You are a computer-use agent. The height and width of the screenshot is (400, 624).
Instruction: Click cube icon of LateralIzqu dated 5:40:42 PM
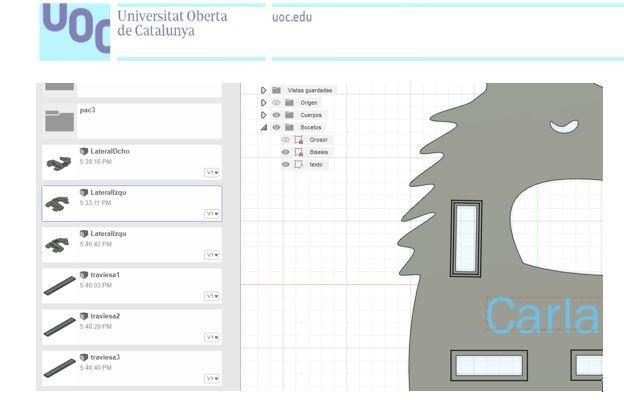[84, 234]
